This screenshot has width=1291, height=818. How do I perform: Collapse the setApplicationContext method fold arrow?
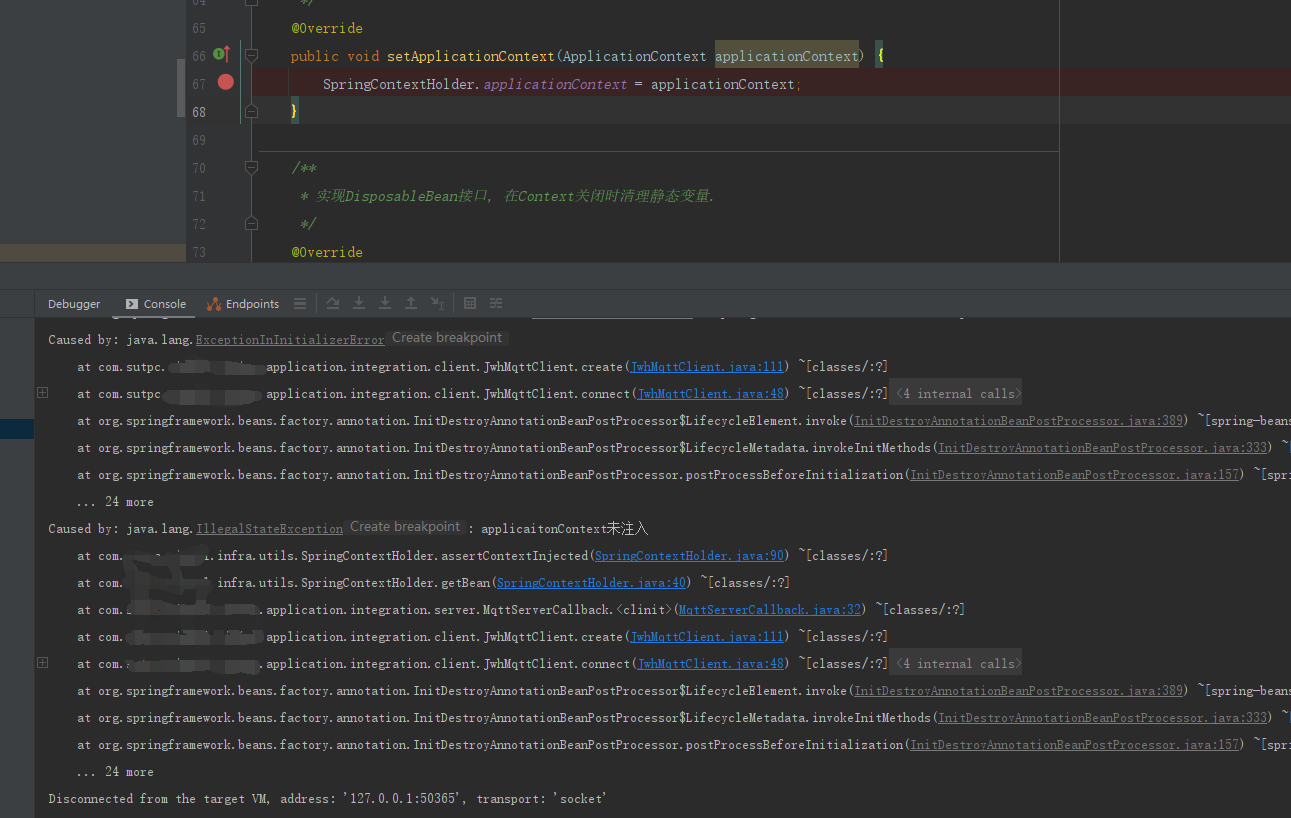[x=251, y=56]
